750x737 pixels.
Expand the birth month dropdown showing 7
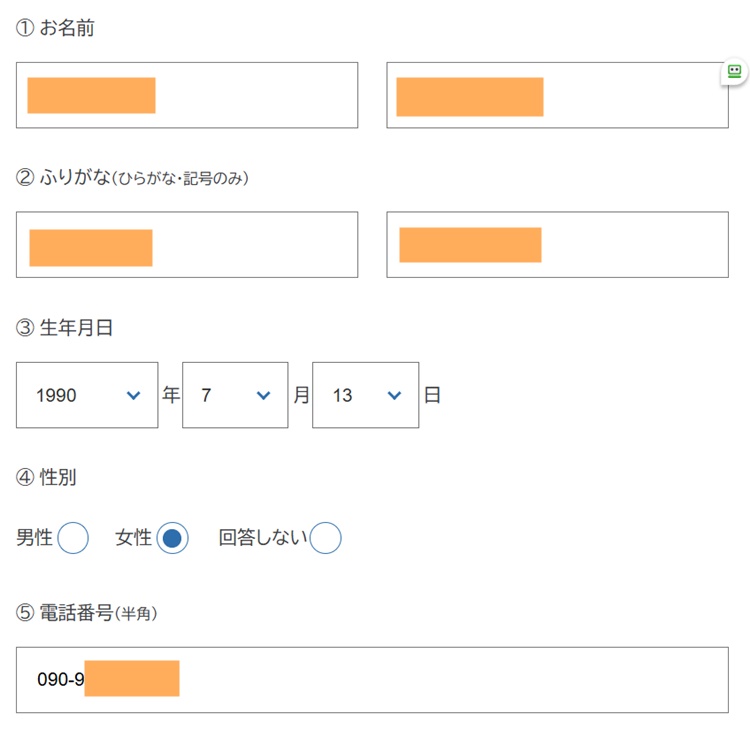235,395
